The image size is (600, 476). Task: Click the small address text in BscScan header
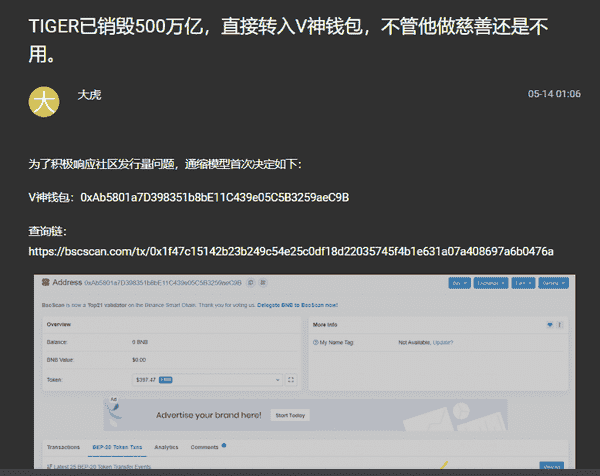(163, 283)
